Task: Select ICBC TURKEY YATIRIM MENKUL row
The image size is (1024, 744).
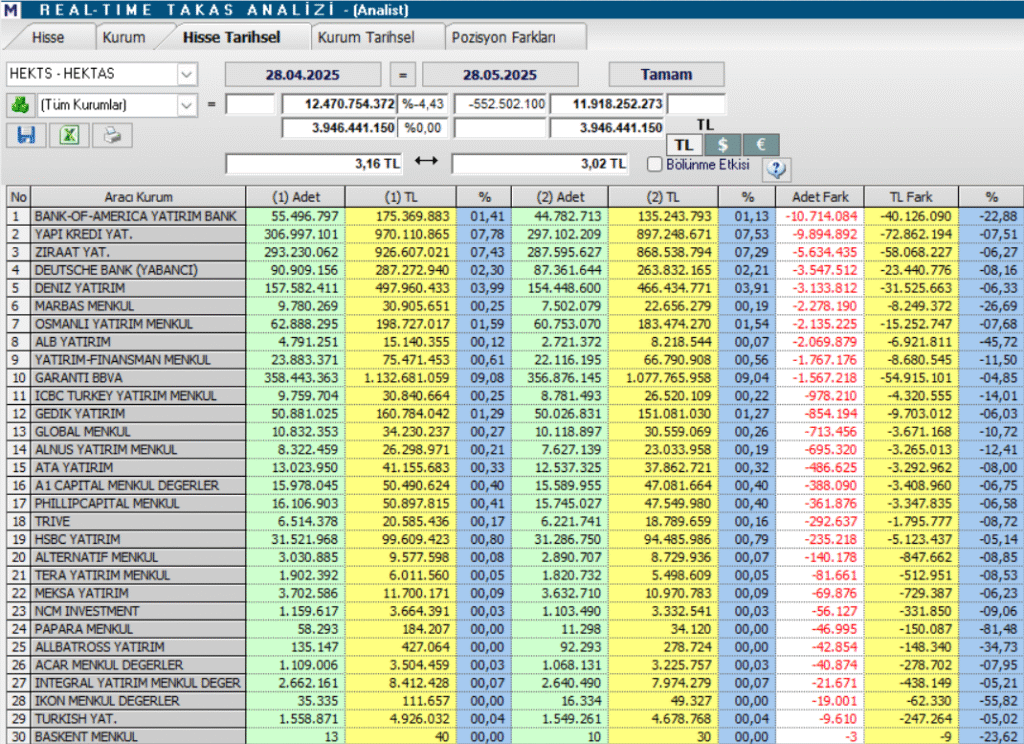Action: [515, 396]
